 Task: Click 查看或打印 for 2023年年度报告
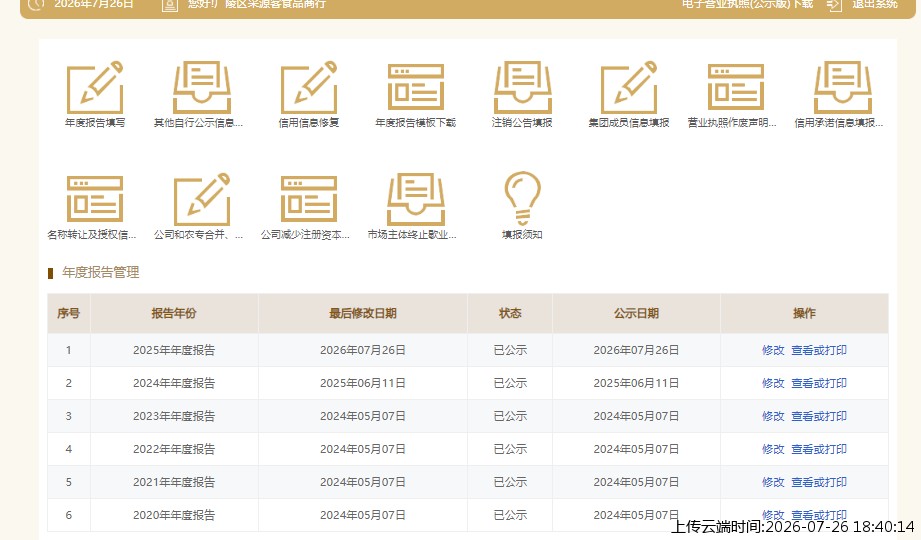[819, 416]
